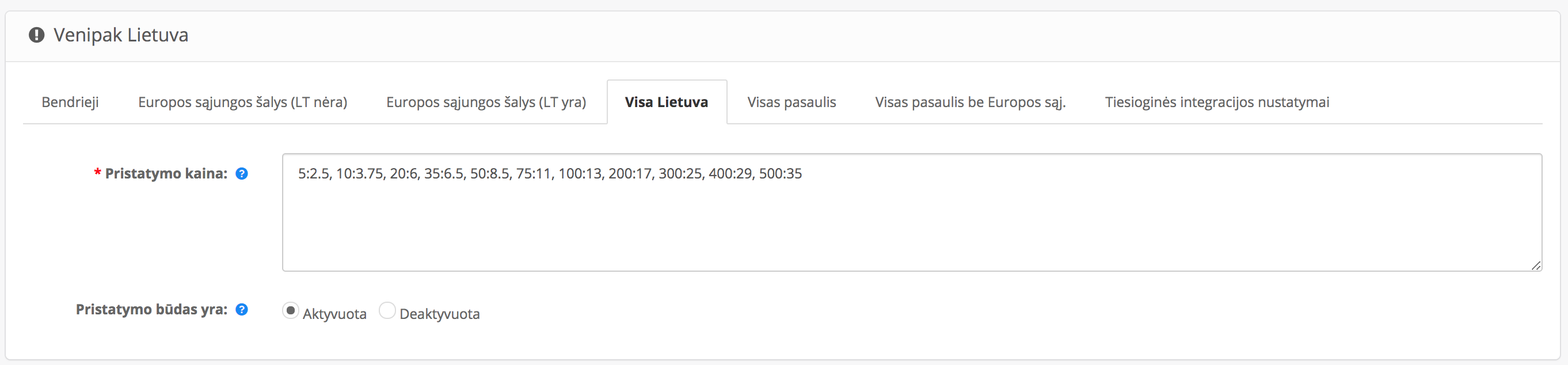Open Tiesioginės integracijos nustatymai tab
Viewport: 1568px width, 365px height.
click(1217, 102)
